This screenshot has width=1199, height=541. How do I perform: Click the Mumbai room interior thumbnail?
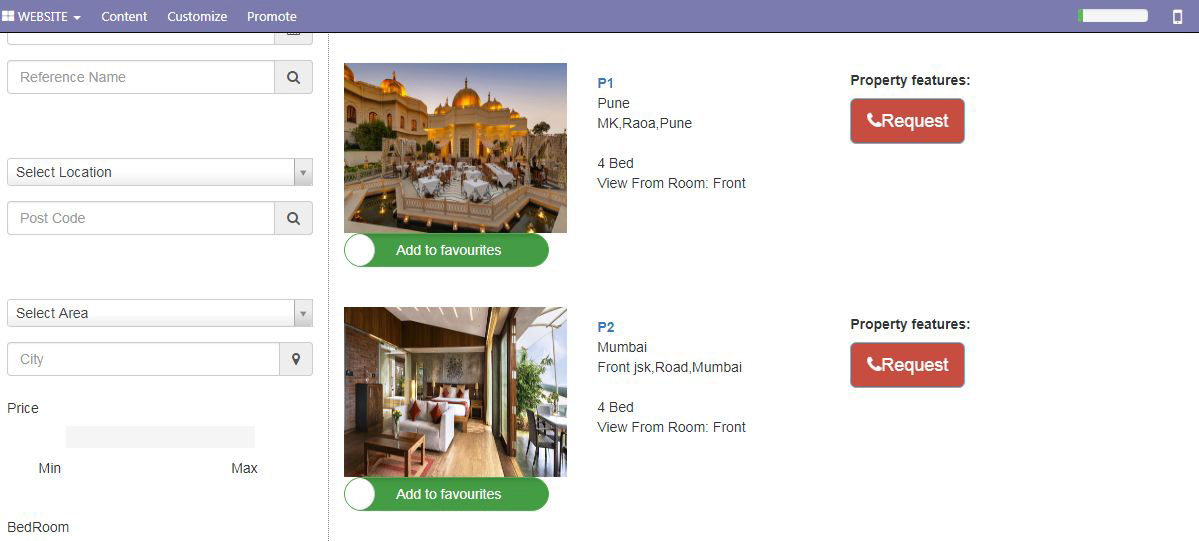[x=455, y=393]
